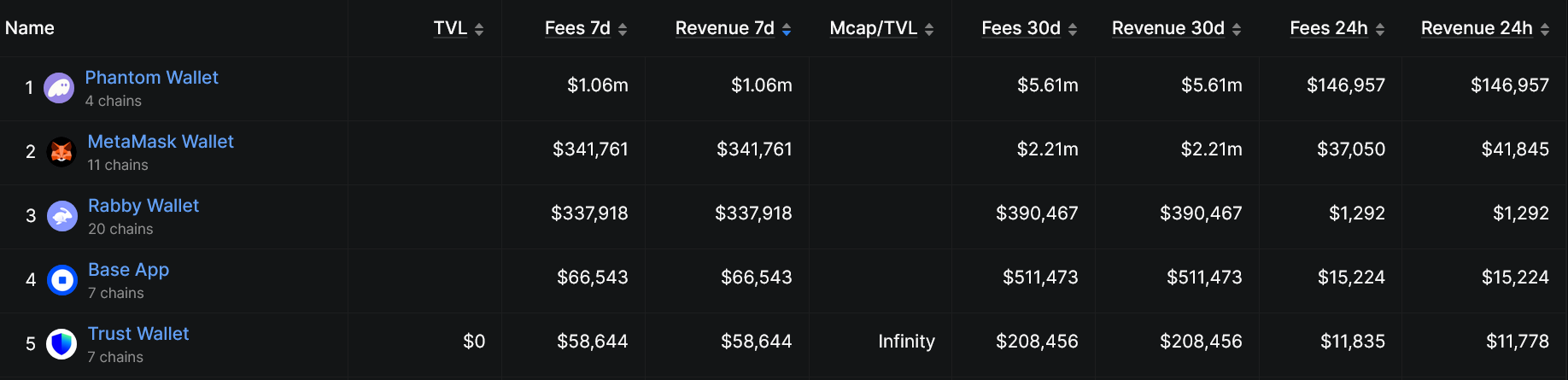The image size is (1568, 380).
Task: Open the MetaMask Wallet link
Action: pyautogui.click(x=161, y=142)
